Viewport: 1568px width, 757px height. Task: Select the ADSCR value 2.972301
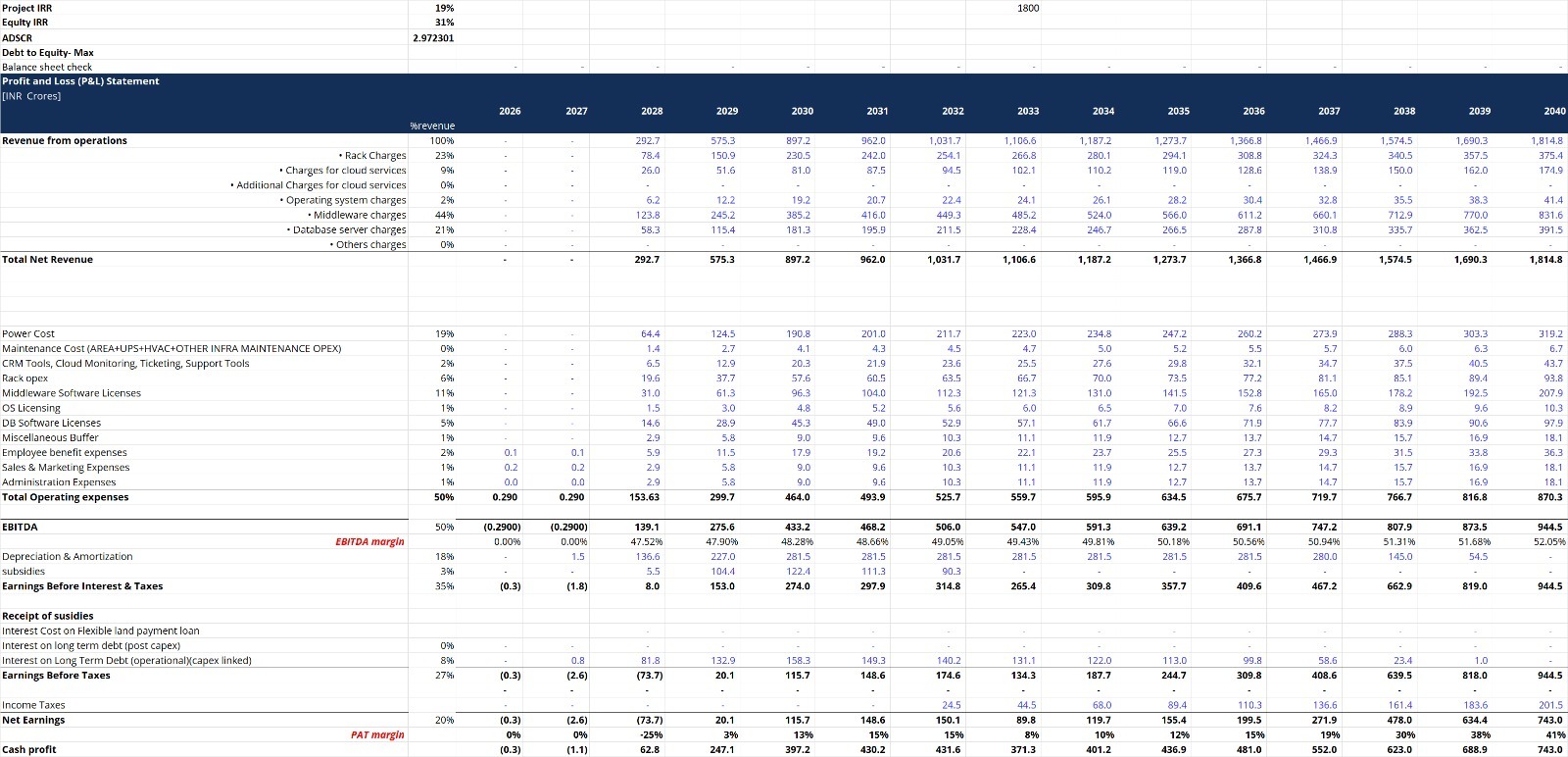pos(433,38)
